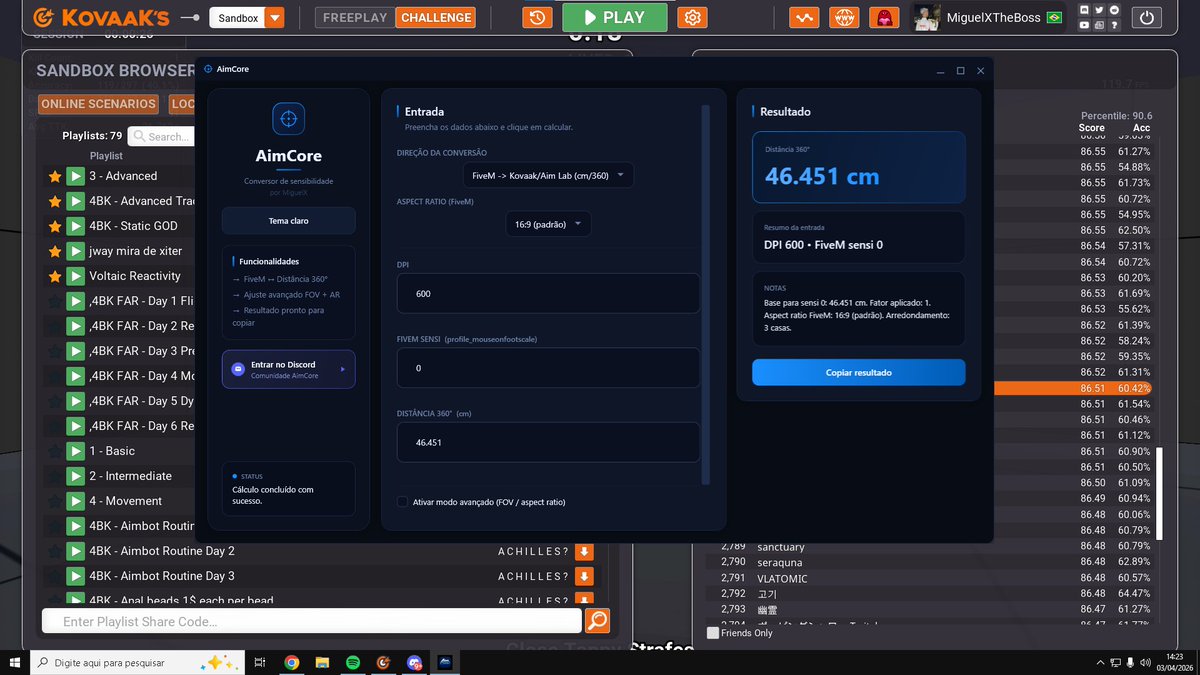Viewport: 1200px width, 675px height.
Task: Open the Twitter bird icon
Action: (1100, 10)
